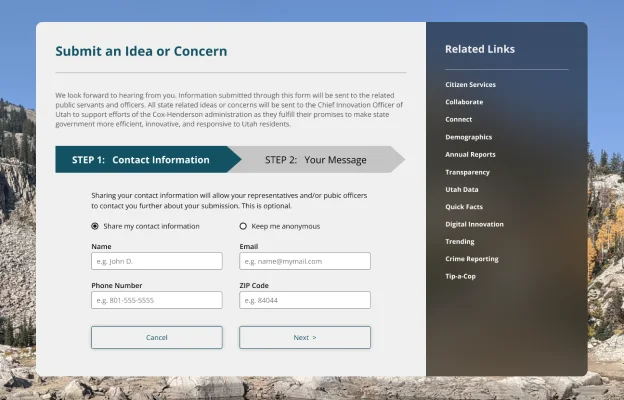Screen dimensions: 624x400
Task: Open the Trending link
Action: click(x=460, y=241)
